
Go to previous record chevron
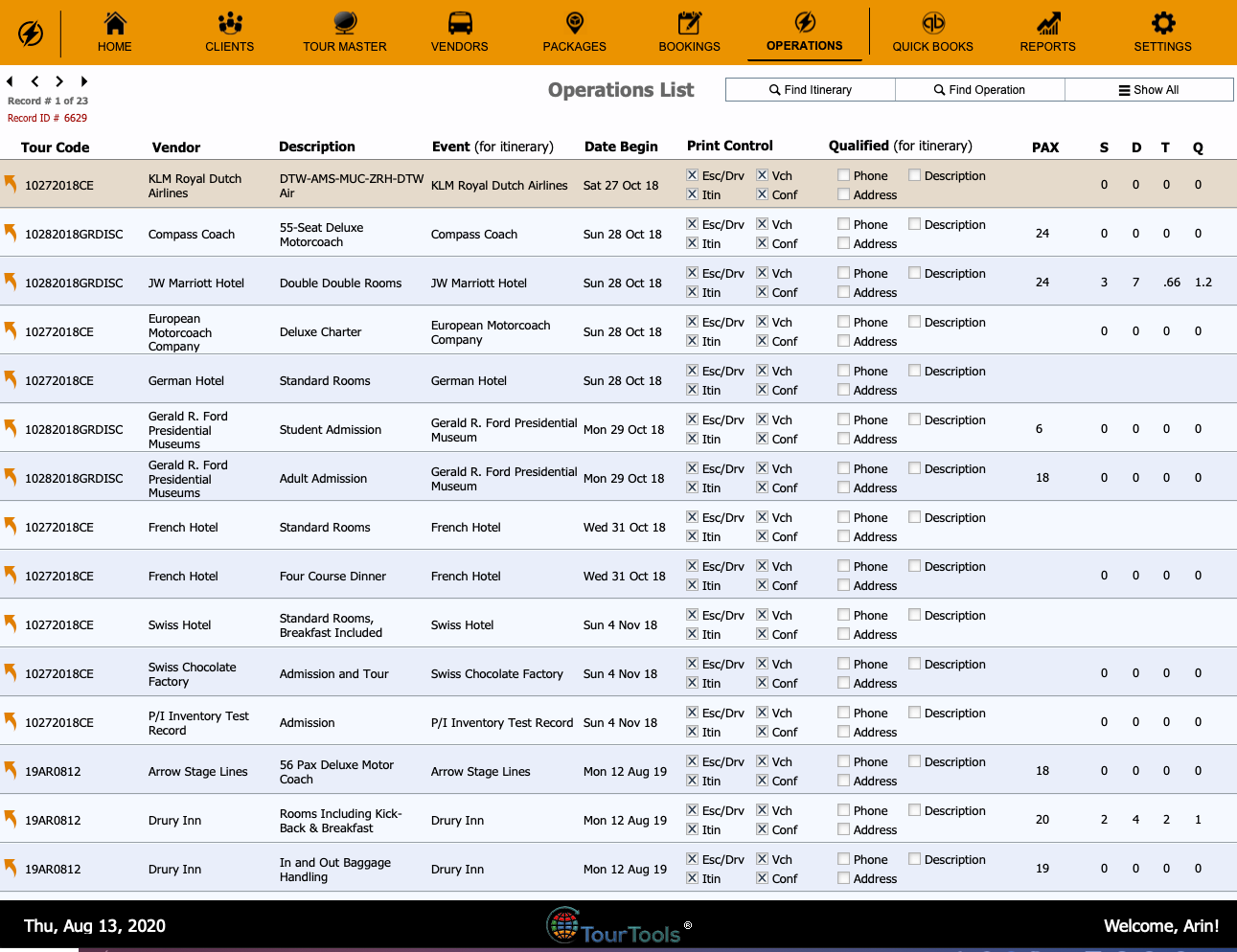(34, 81)
